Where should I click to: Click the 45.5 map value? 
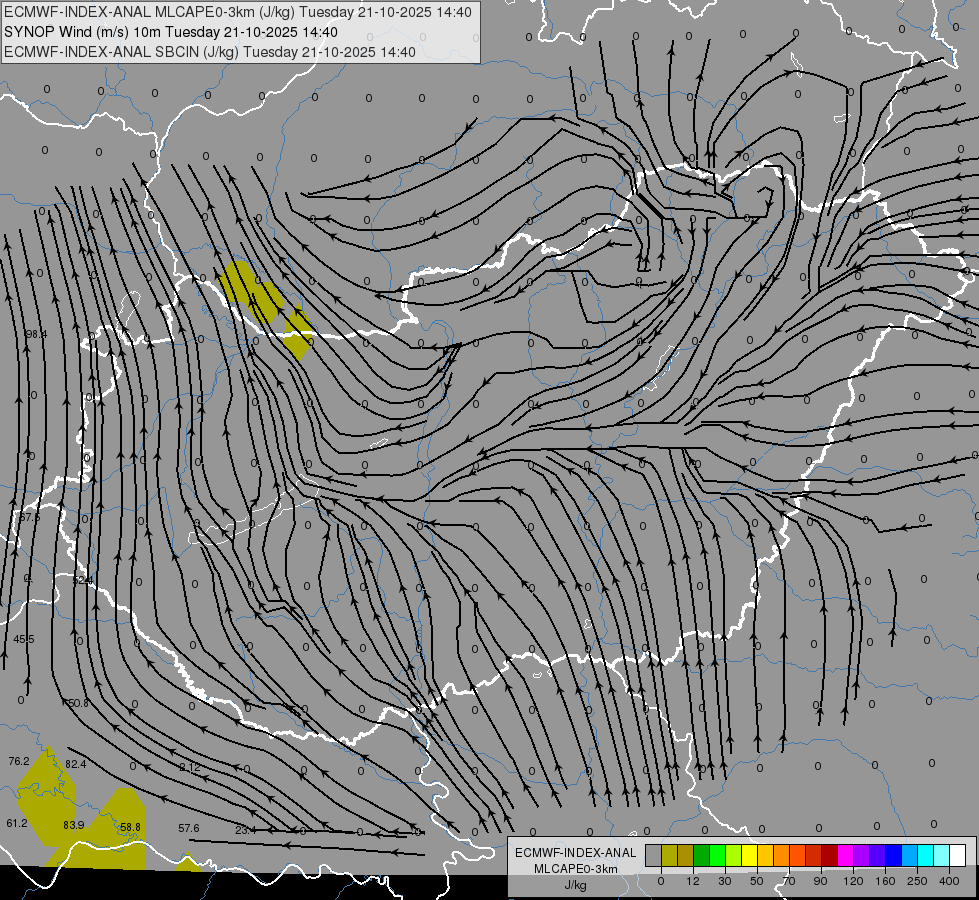pyautogui.click(x=24, y=639)
